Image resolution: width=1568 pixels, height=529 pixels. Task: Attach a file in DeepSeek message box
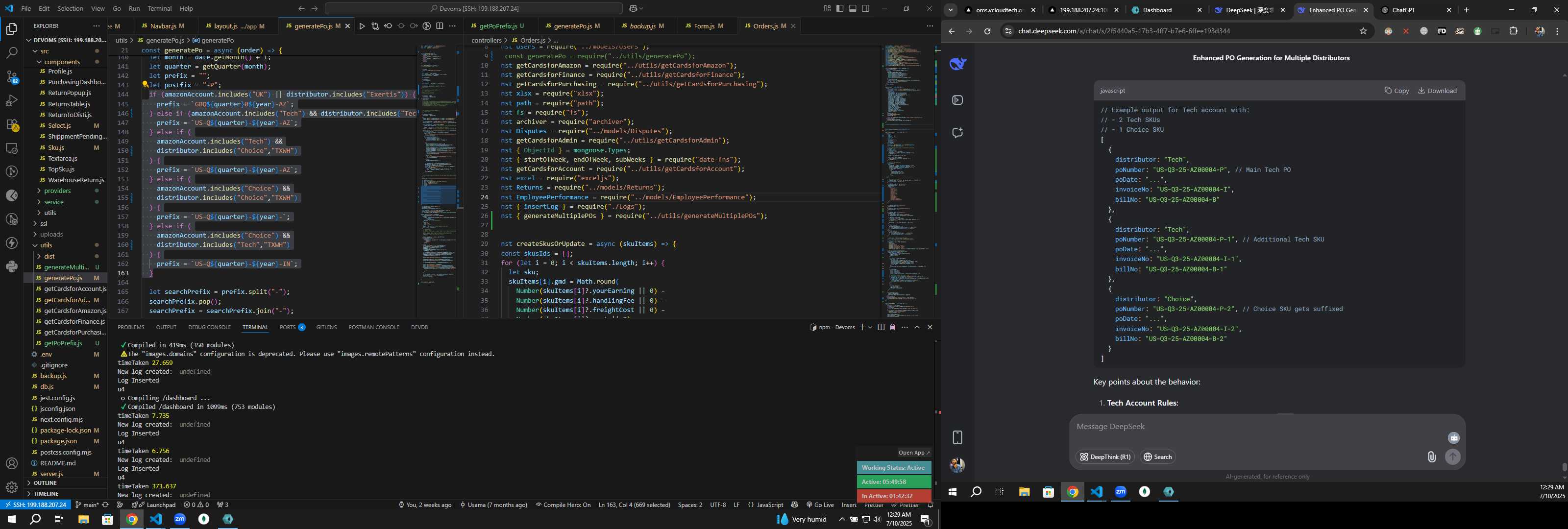1432,457
